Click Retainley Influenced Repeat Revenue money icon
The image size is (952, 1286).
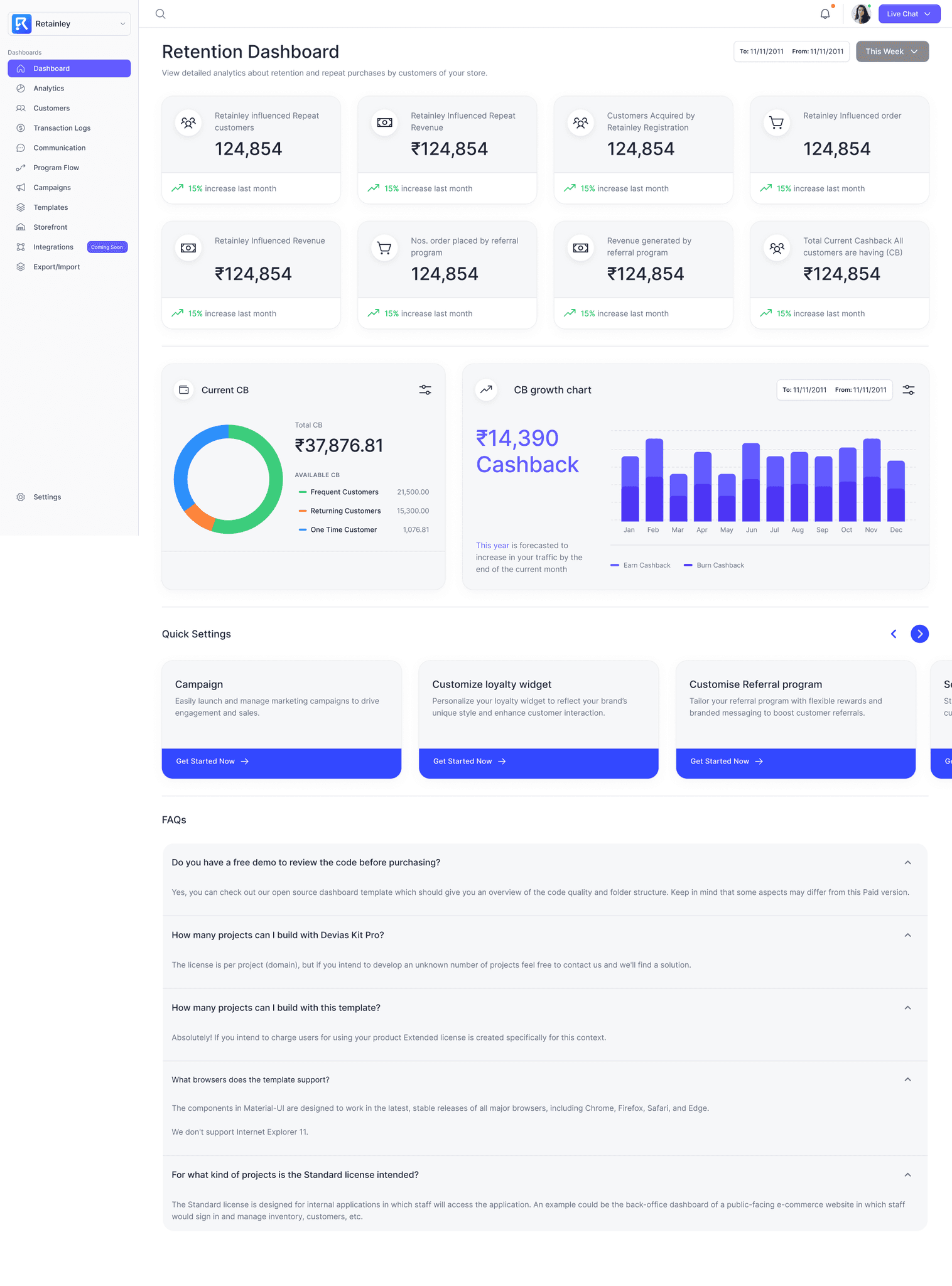384,123
